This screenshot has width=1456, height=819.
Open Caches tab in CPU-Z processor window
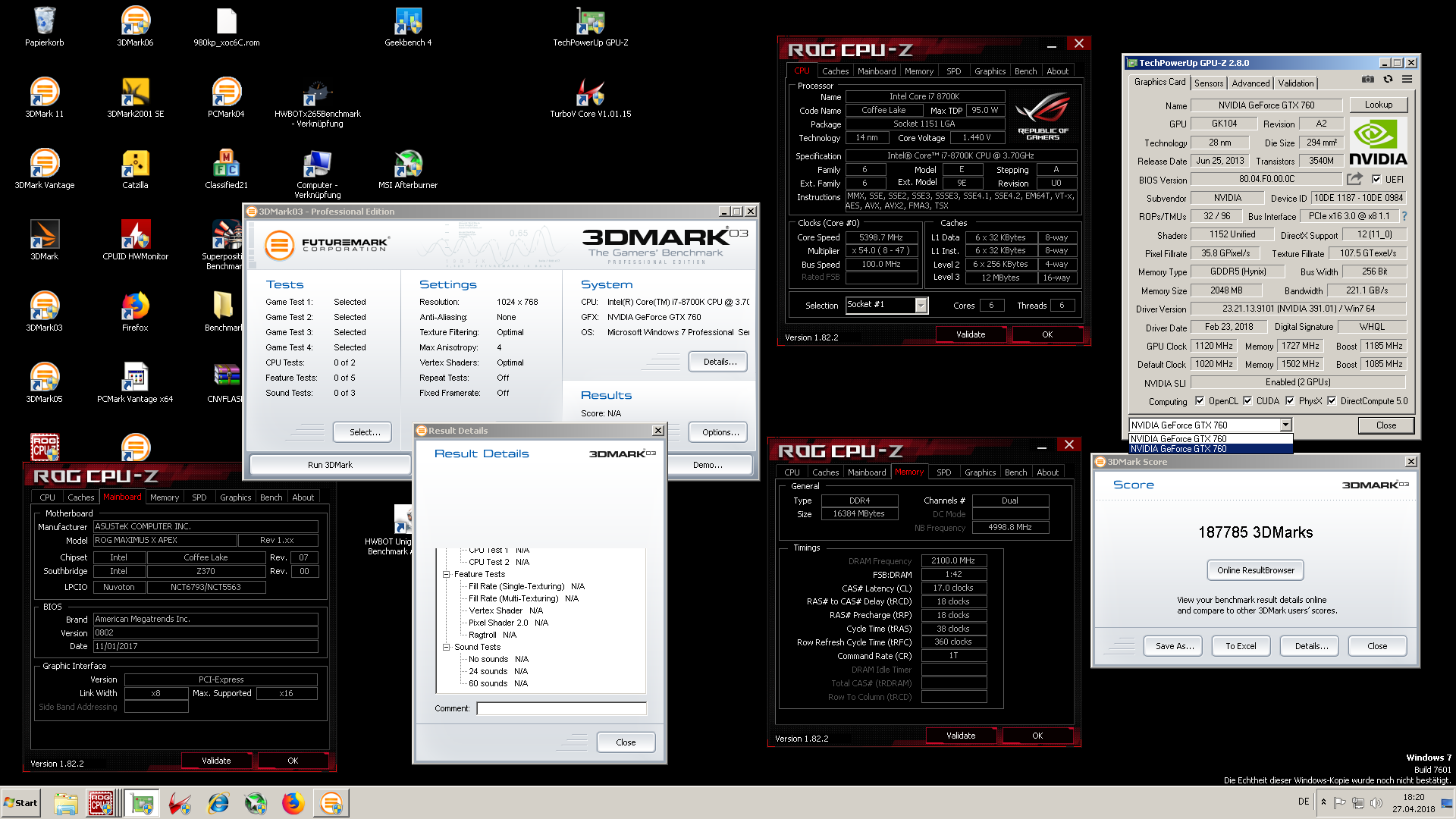point(835,71)
